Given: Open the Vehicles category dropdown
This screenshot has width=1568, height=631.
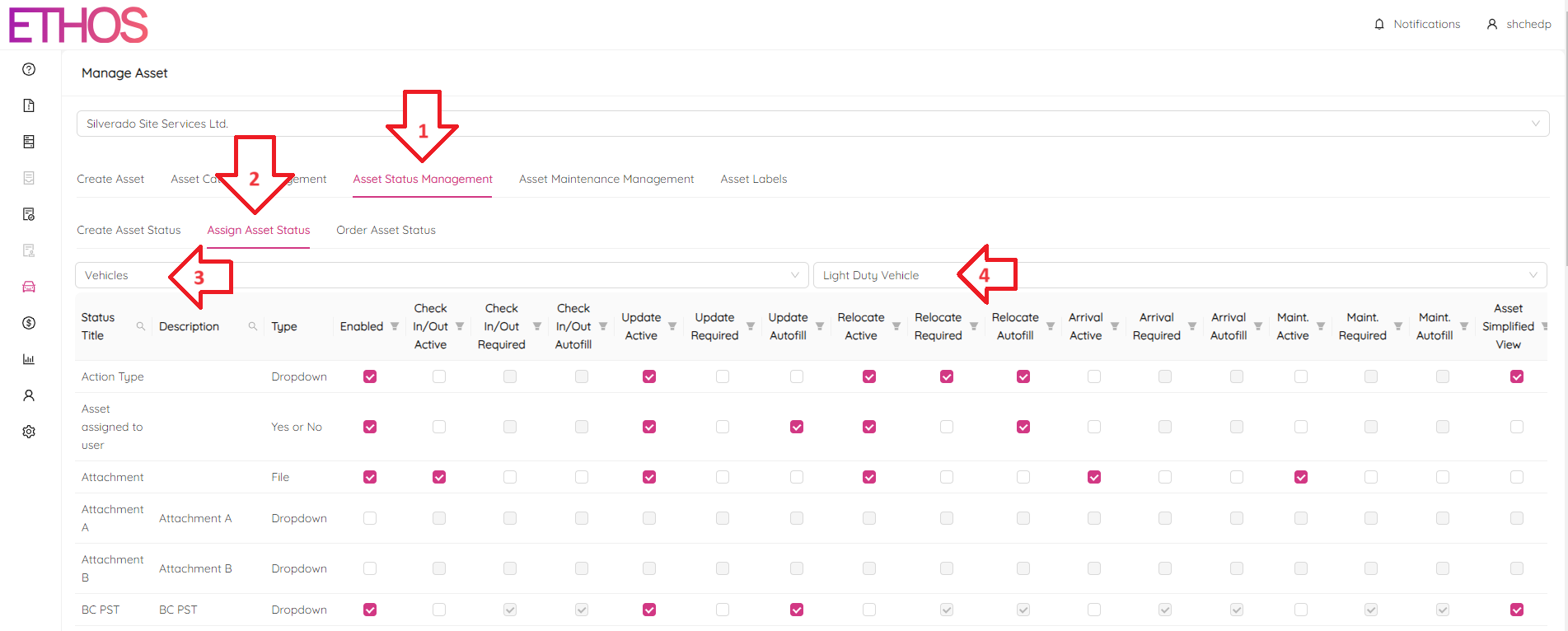Looking at the screenshot, I should (442, 275).
